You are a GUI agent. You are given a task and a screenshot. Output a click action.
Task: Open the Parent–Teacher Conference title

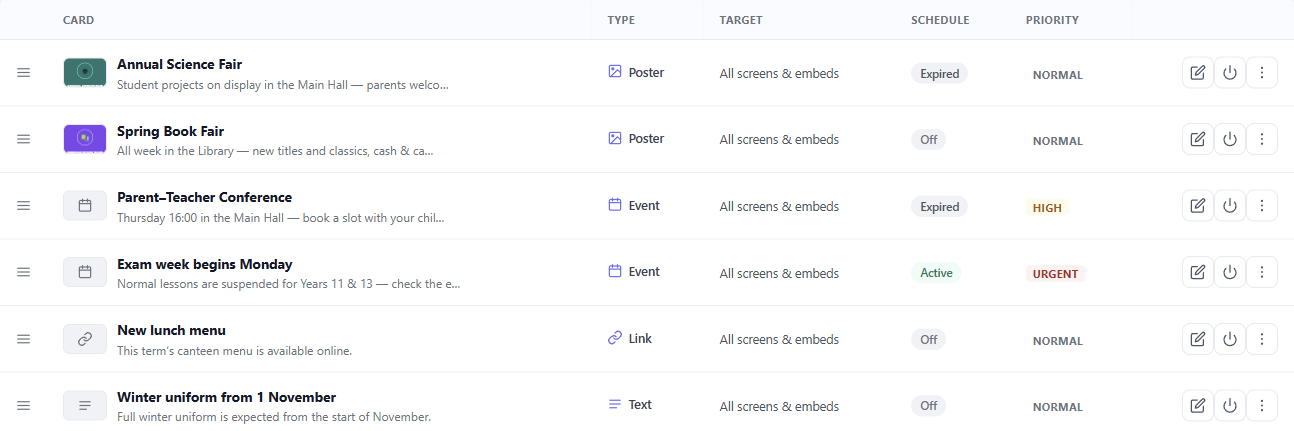(x=204, y=197)
